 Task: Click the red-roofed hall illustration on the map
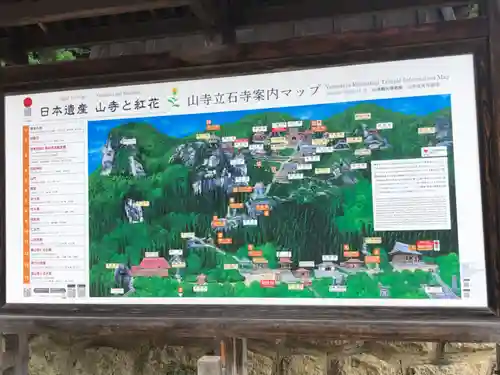[151, 267]
